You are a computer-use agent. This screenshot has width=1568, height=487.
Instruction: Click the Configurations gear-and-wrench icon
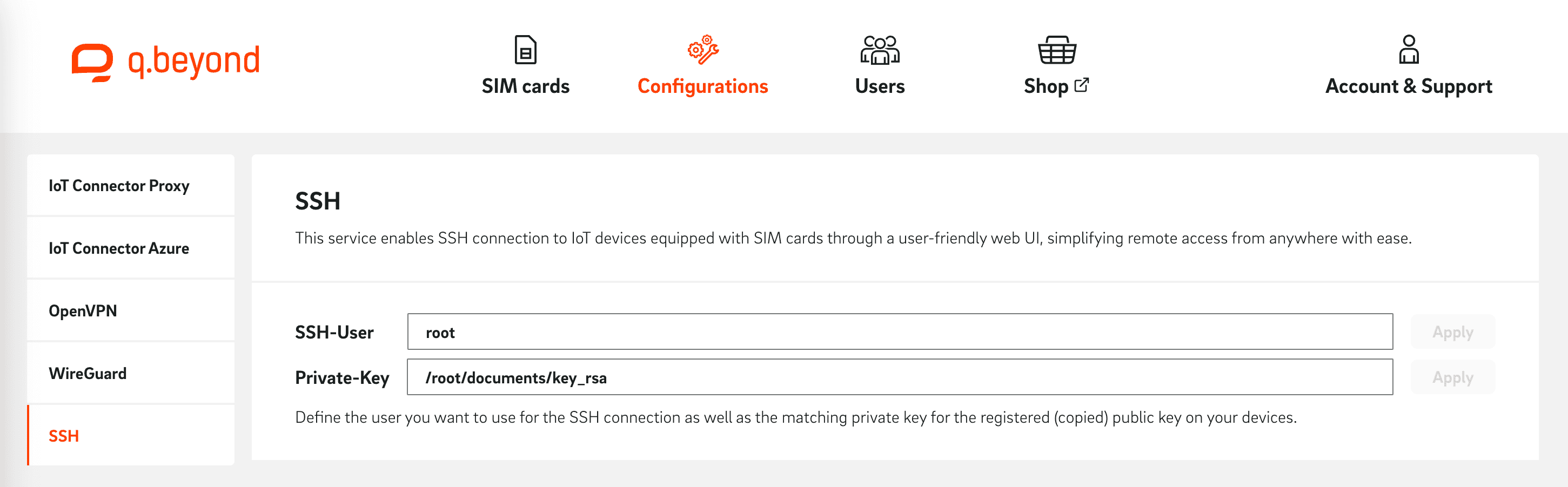click(703, 50)
